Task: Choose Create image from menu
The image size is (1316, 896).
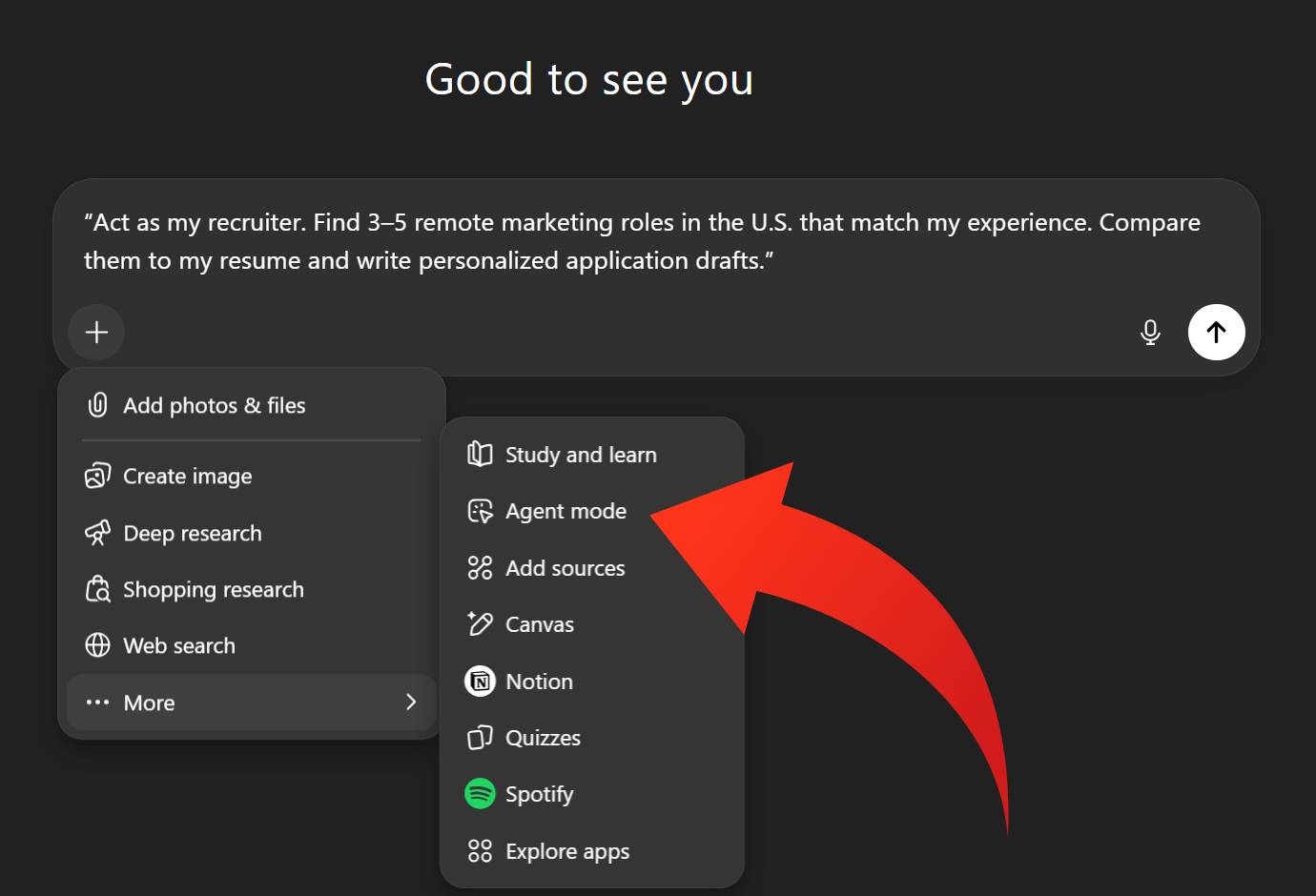Action: (187, 476)
